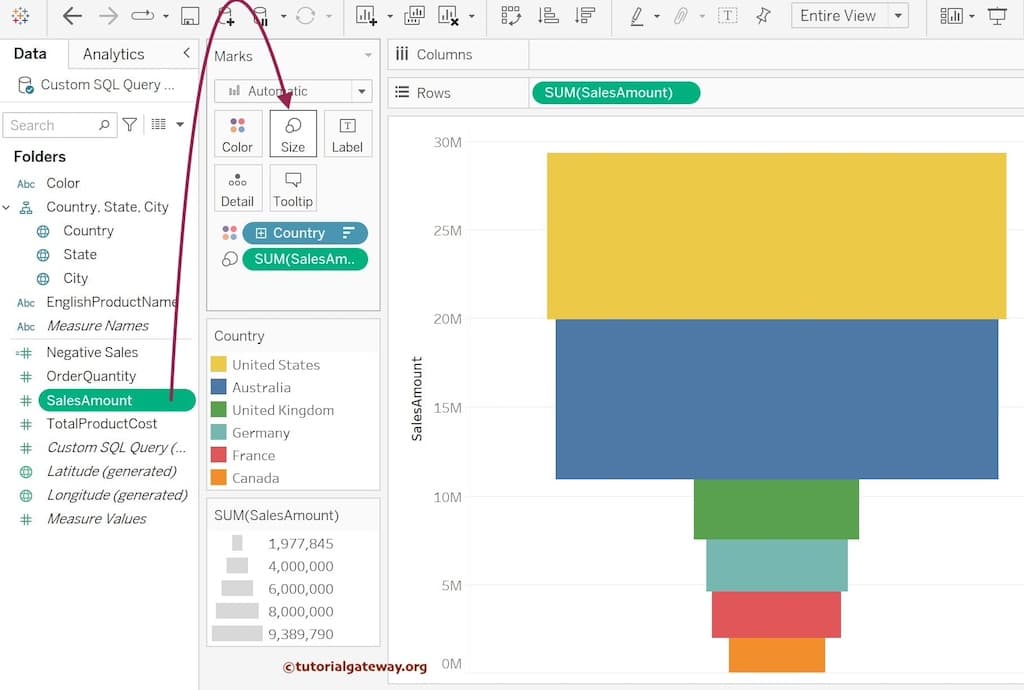Click the Presentation Mode icon
Image resolution: width=1024 pixels, height=690 pixels.
pos(997,16)
